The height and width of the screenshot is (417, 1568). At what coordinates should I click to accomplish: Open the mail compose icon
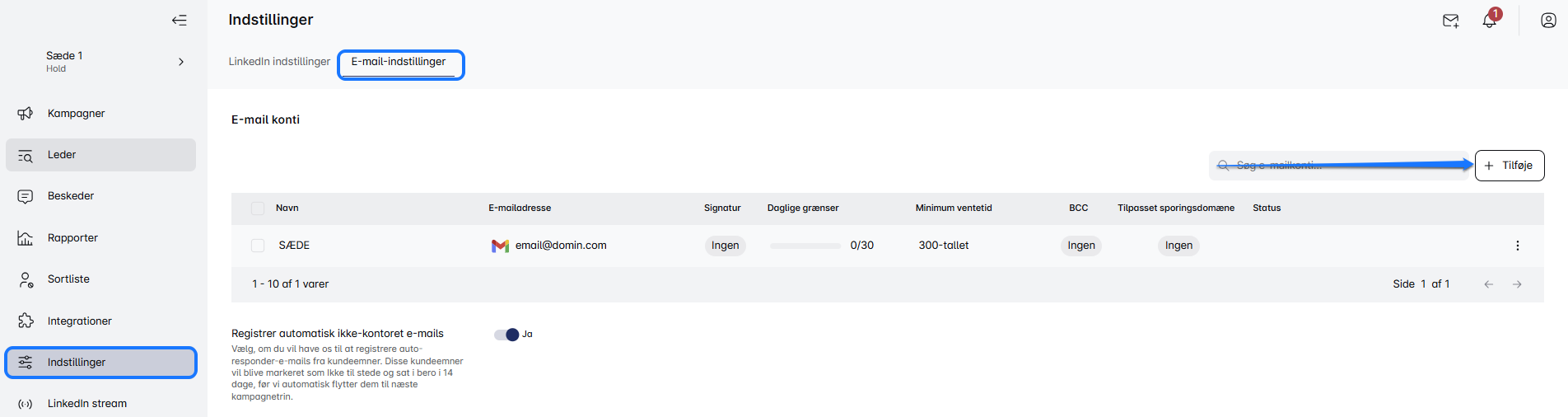pyautogui.click(x=1450, y=21)
